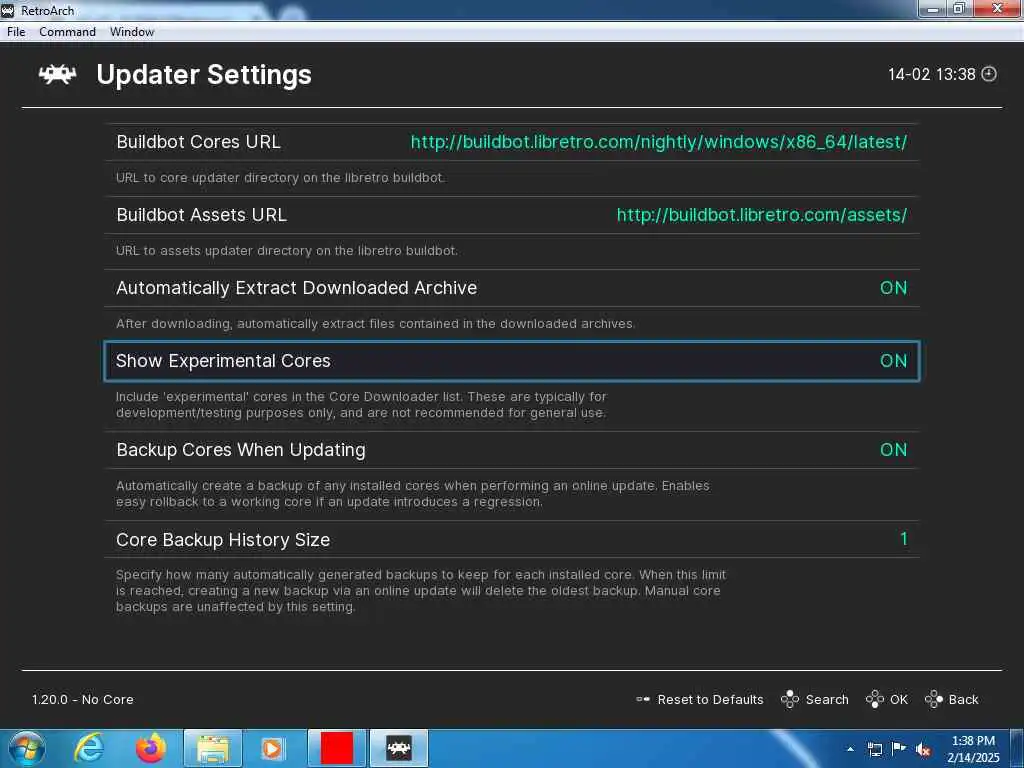1024x768 pixels.
Task: Edit the Buildbot Cores URL value
Action: click(659, 142)
